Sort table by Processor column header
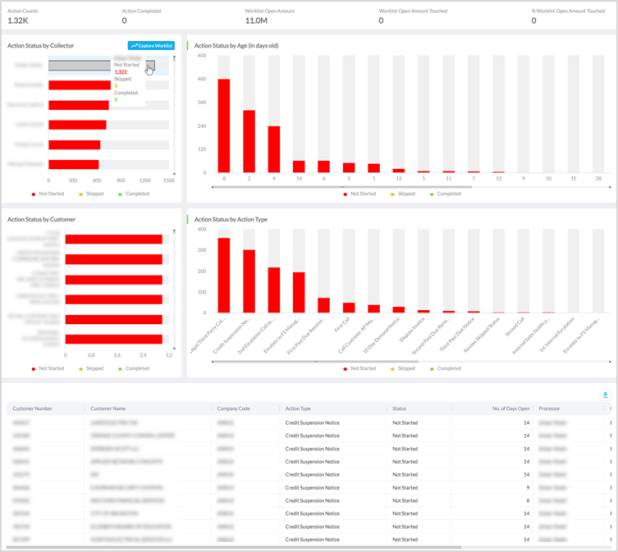 pyautogui.click(x=549, y=409)
